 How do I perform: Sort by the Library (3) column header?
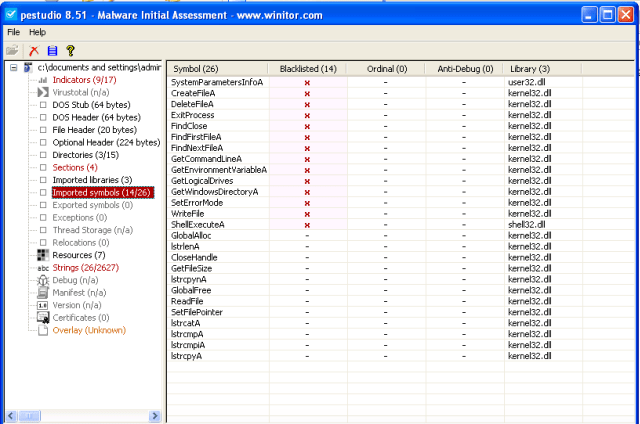[530, 68]
